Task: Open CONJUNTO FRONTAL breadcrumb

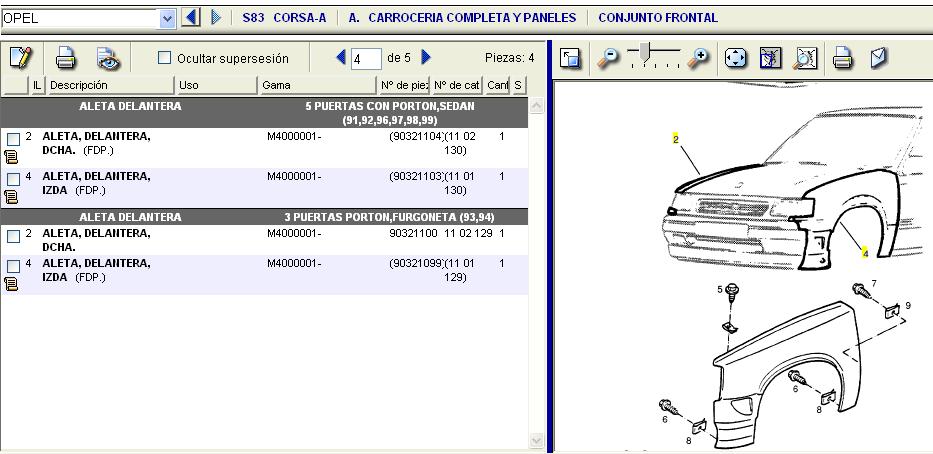Action: (x=657, y=18)
